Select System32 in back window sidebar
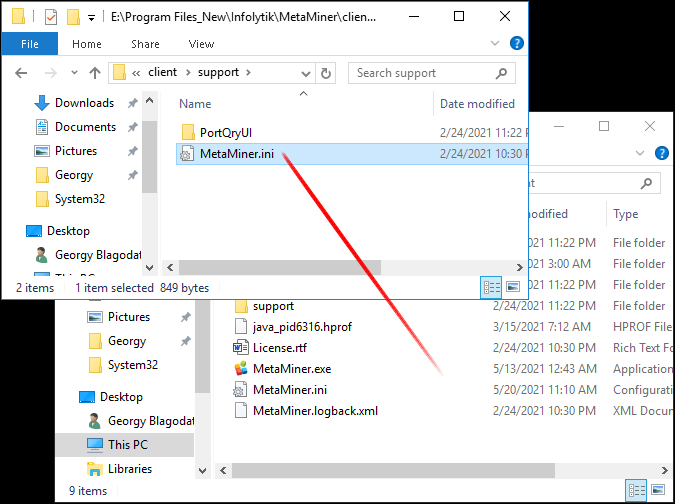 124,365
